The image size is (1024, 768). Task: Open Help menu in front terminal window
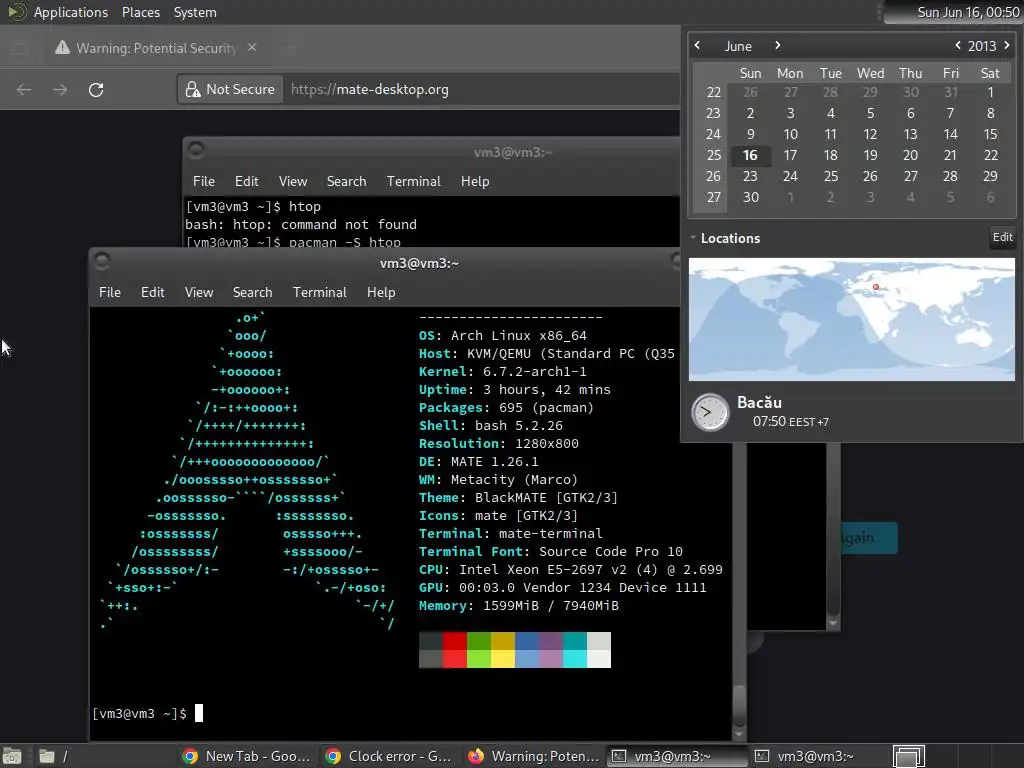[381, 293]
